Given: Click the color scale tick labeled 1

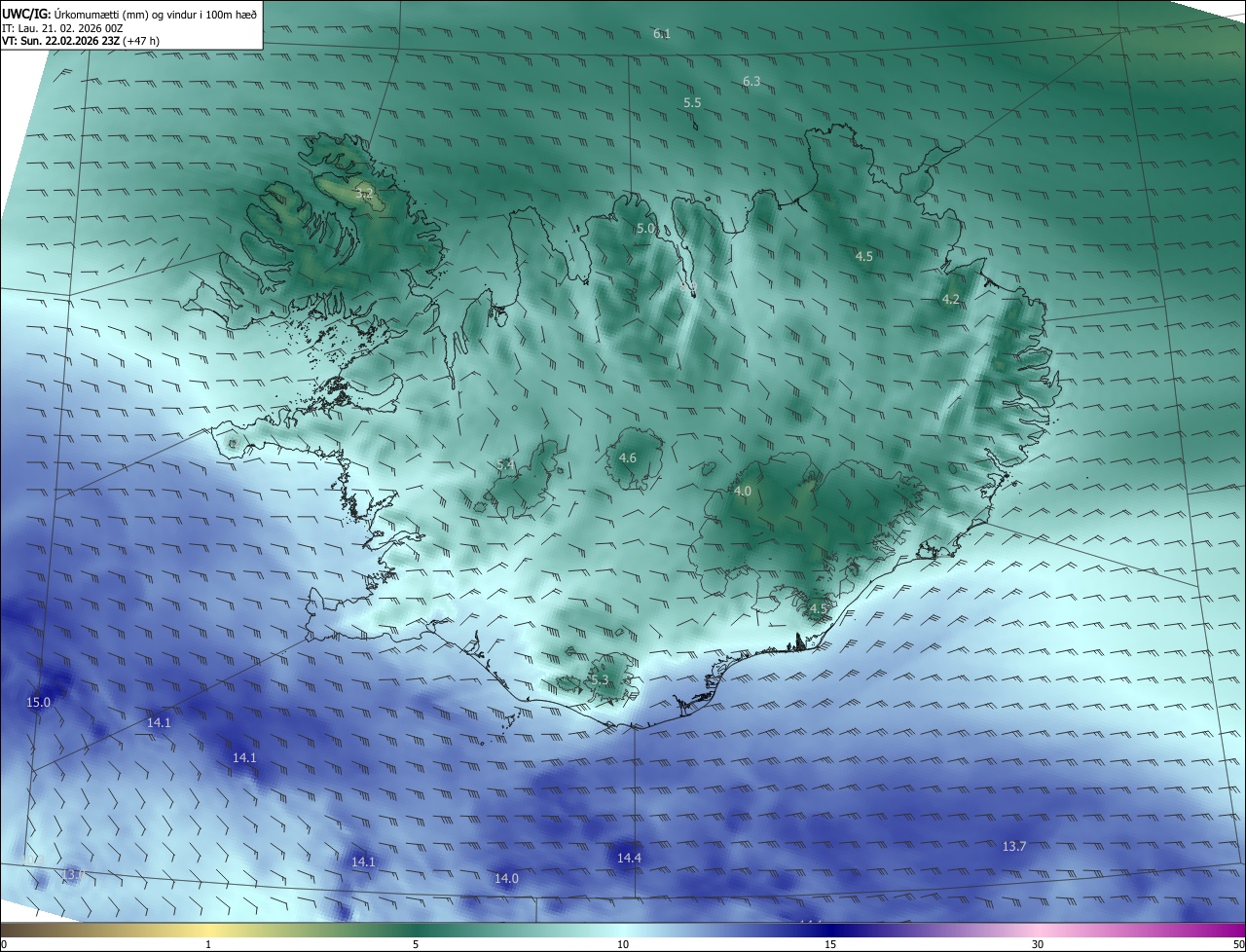Looking at the screenshot, I should pyautogui.click(x=208, y=944).
